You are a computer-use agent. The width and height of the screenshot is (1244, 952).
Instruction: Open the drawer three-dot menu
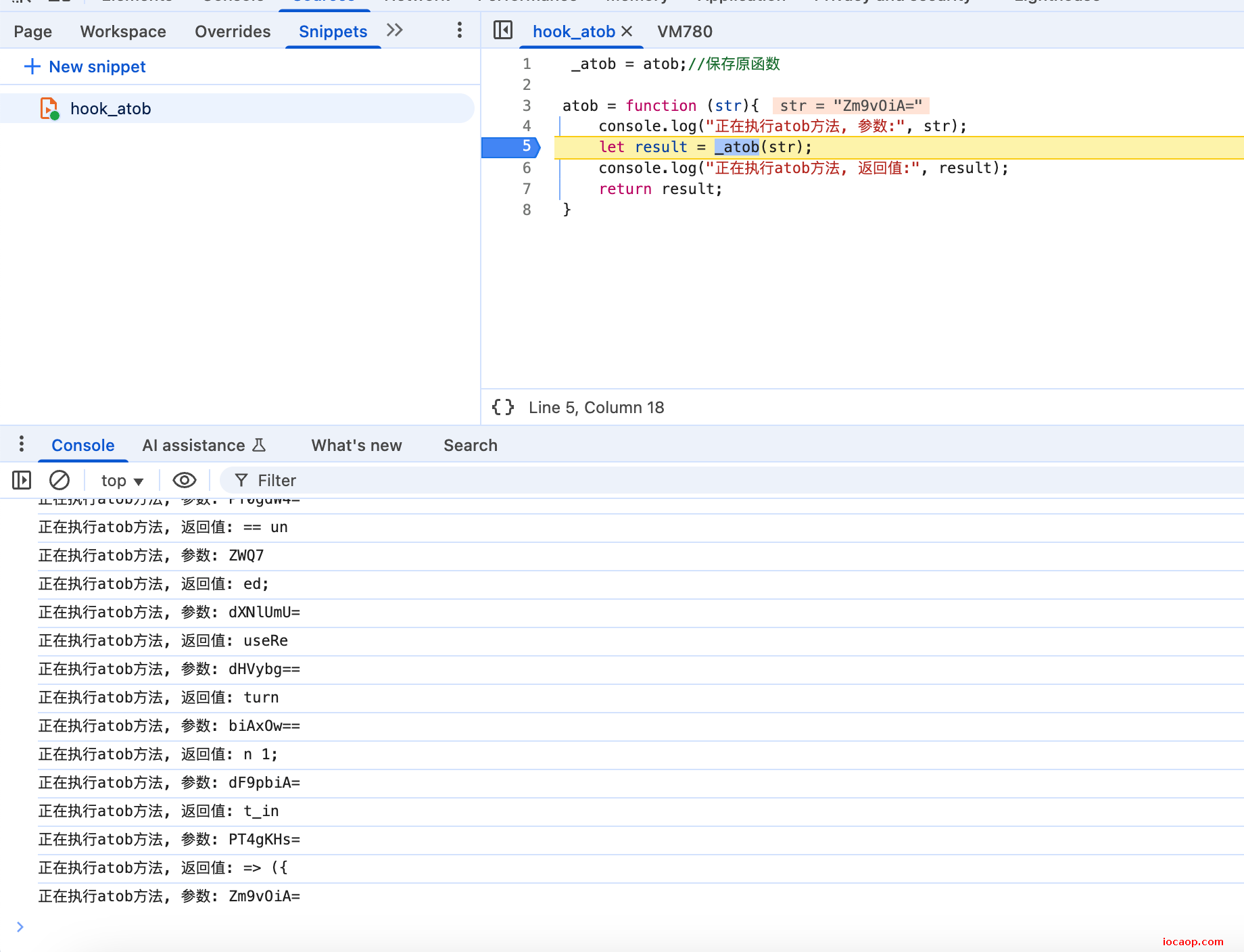point(22,444)
